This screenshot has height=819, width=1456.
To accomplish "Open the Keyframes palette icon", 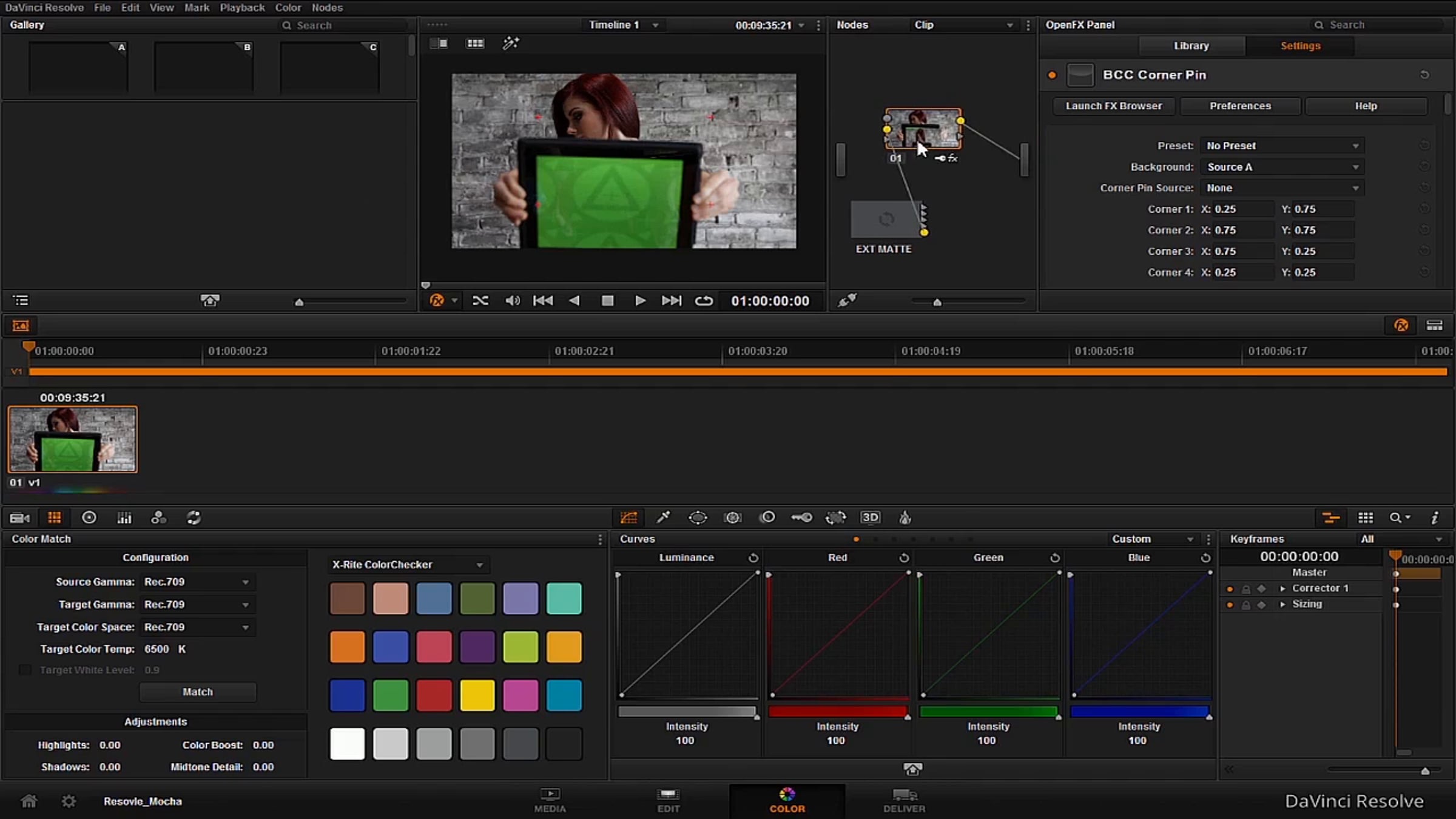I will click(x=1331, y=517).
